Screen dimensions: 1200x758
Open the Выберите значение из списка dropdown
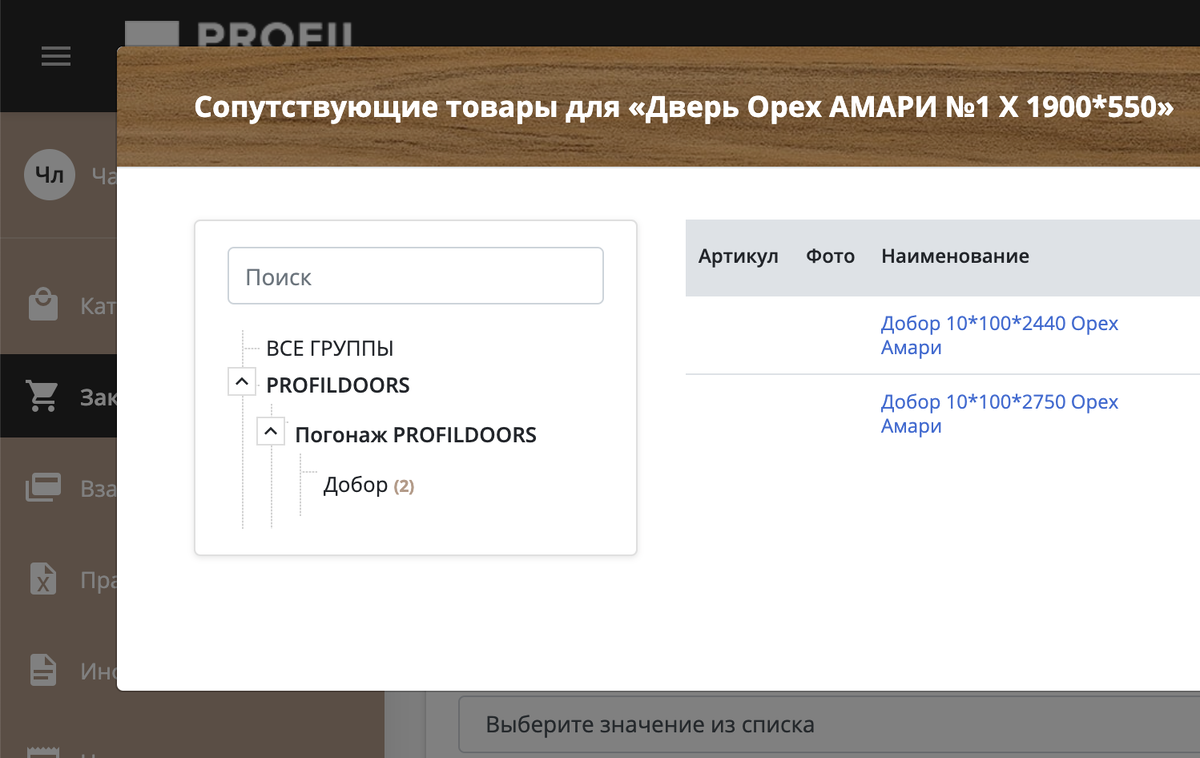(x=829, y=724)
